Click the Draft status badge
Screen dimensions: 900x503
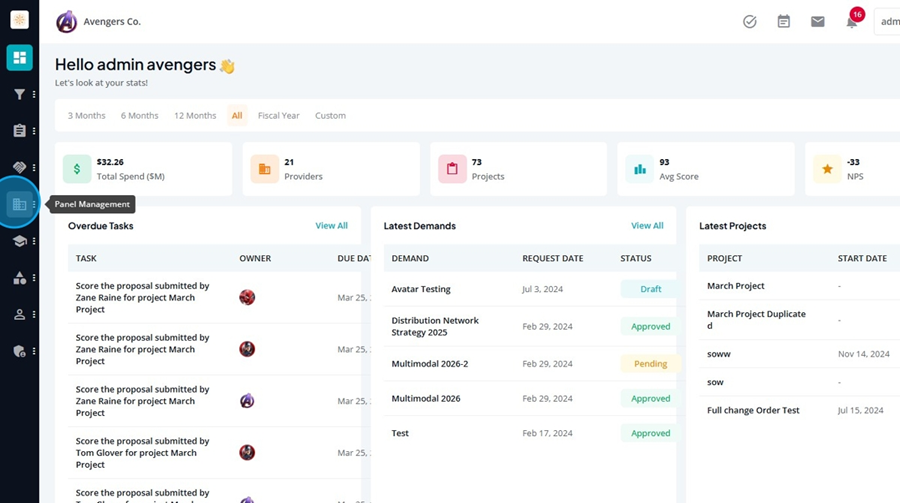(651, 289)
